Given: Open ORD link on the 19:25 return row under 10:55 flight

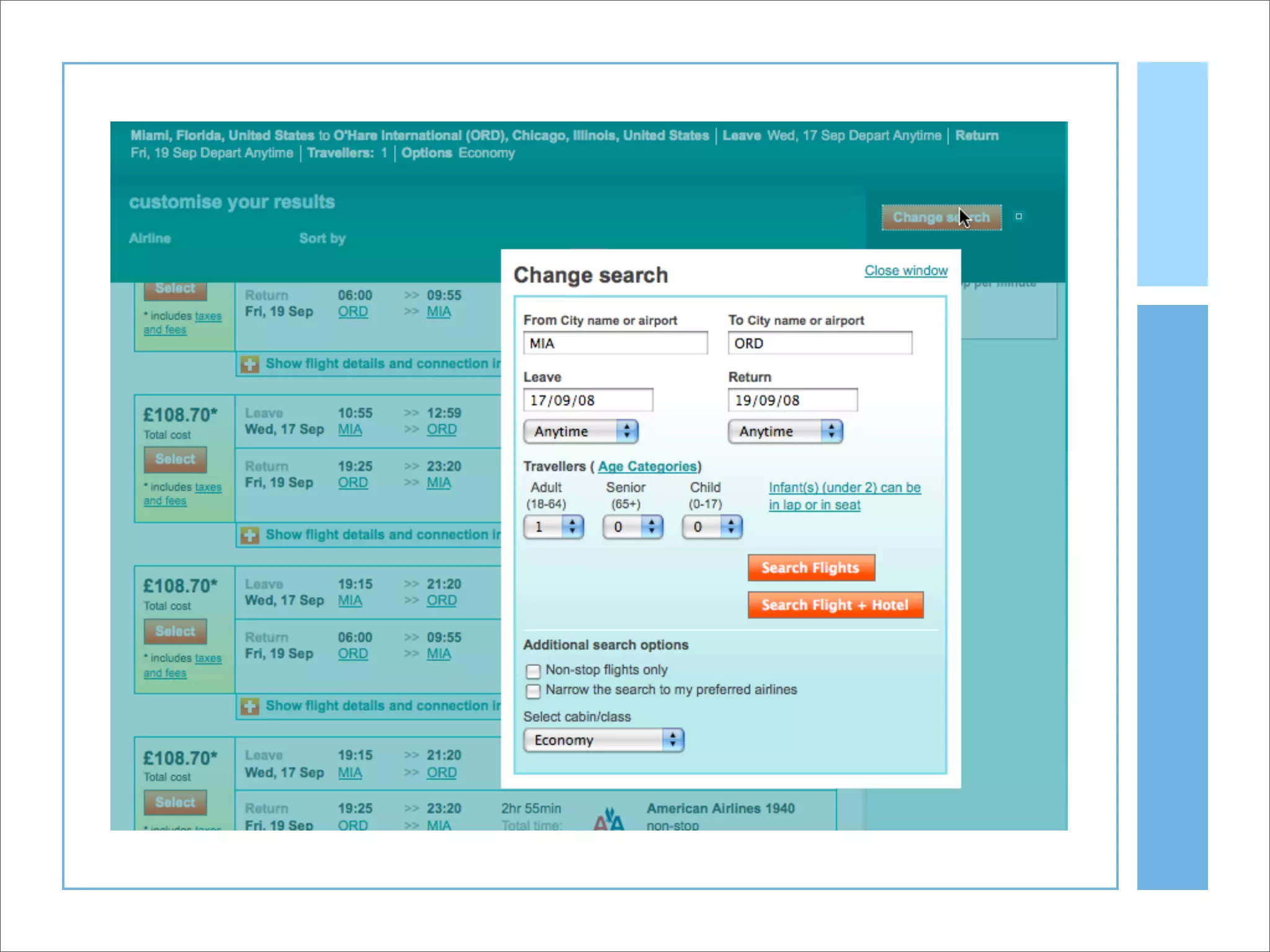Looking at the screenshot, I should tap(353, 483).
